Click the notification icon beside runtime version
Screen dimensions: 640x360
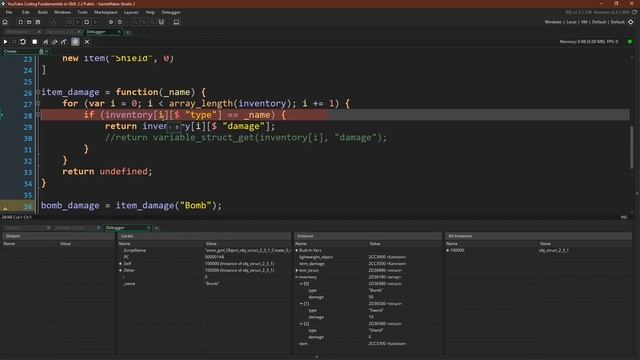[x=634, y=12]
